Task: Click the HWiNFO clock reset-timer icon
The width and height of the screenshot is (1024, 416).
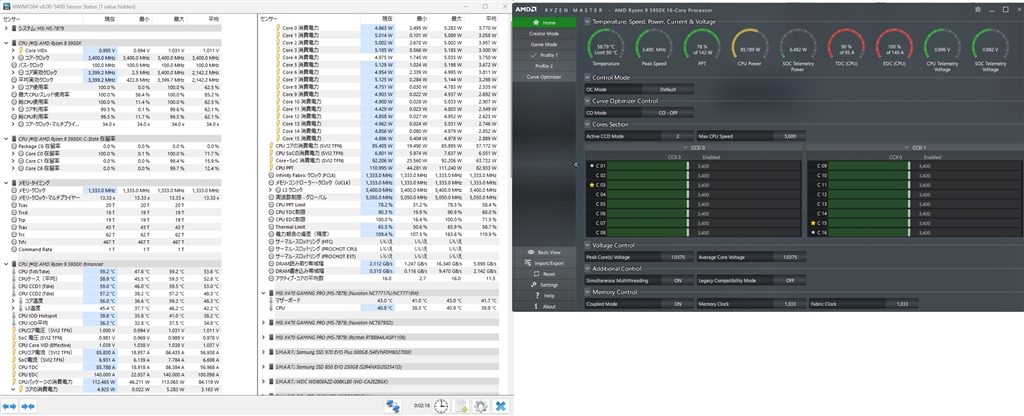Action: pos(441,406)
